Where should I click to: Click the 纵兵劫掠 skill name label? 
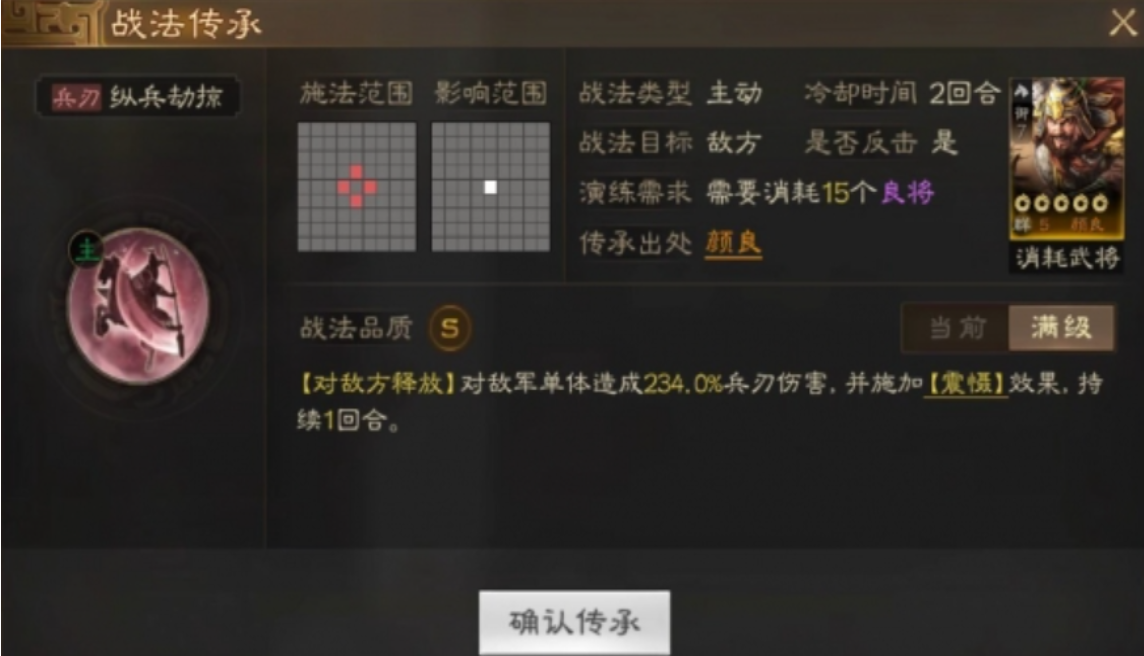[x=166, y=97]
